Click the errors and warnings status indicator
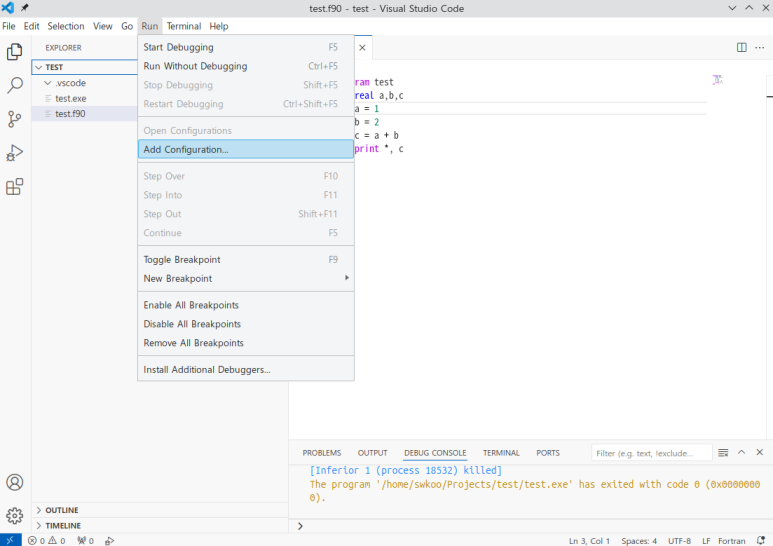773x546 pixels. [x=46, y=541]
